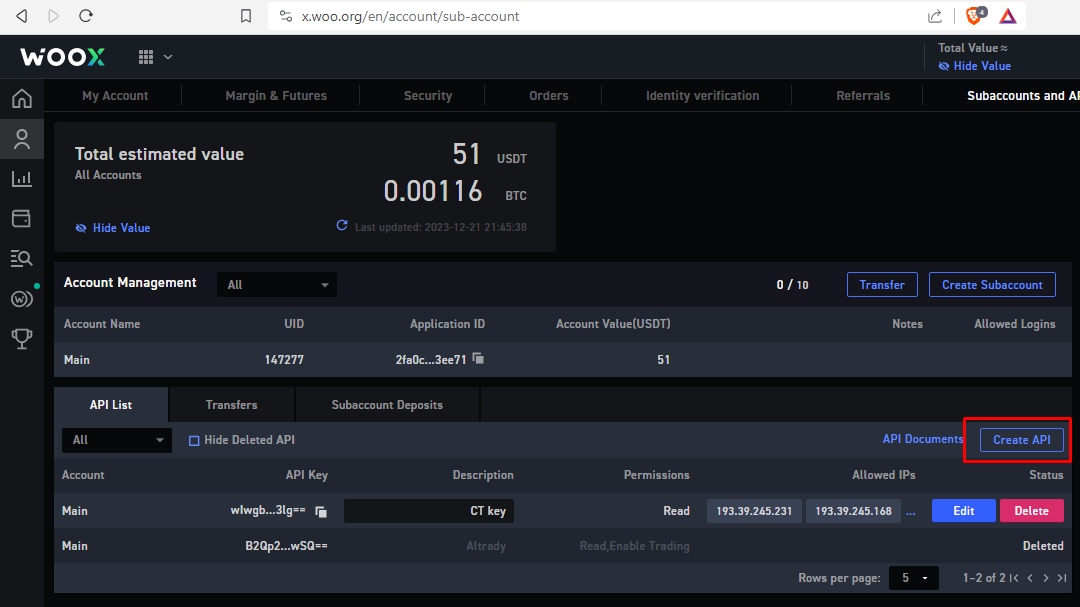This screenshot has width=1080, height=607.
Task: Refresh the estimated value with the reload icon
Action: click(342, 225)
